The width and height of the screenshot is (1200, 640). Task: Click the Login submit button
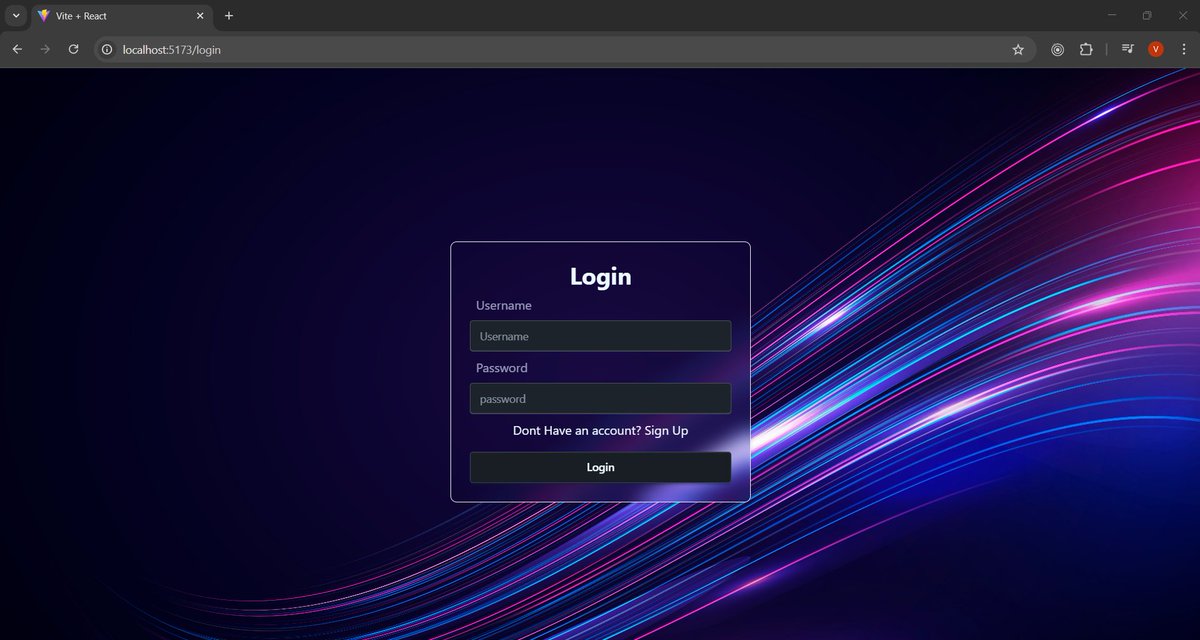[600, 467]
